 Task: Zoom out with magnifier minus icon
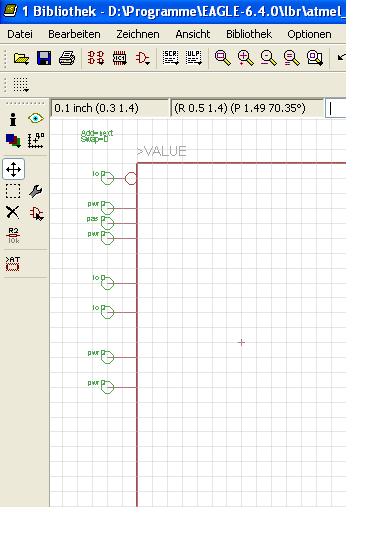[x=268, y=58]
